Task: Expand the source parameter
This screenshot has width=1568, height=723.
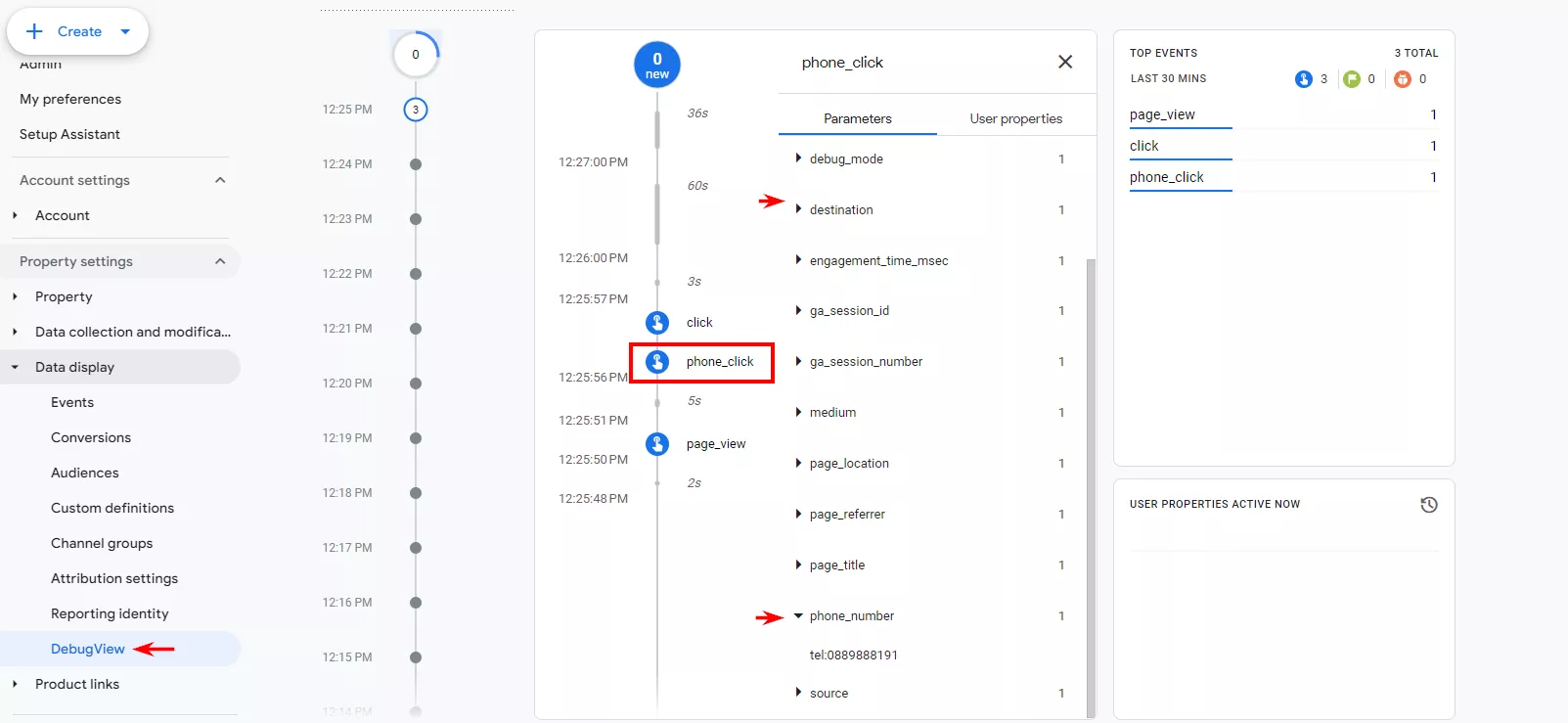Action: (798, 693)
